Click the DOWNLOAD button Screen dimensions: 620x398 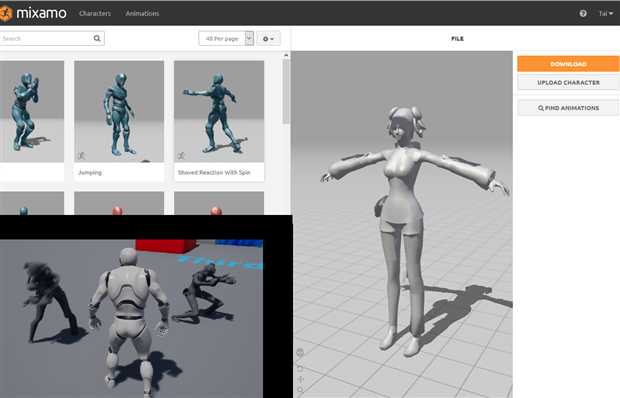[568, 64]
